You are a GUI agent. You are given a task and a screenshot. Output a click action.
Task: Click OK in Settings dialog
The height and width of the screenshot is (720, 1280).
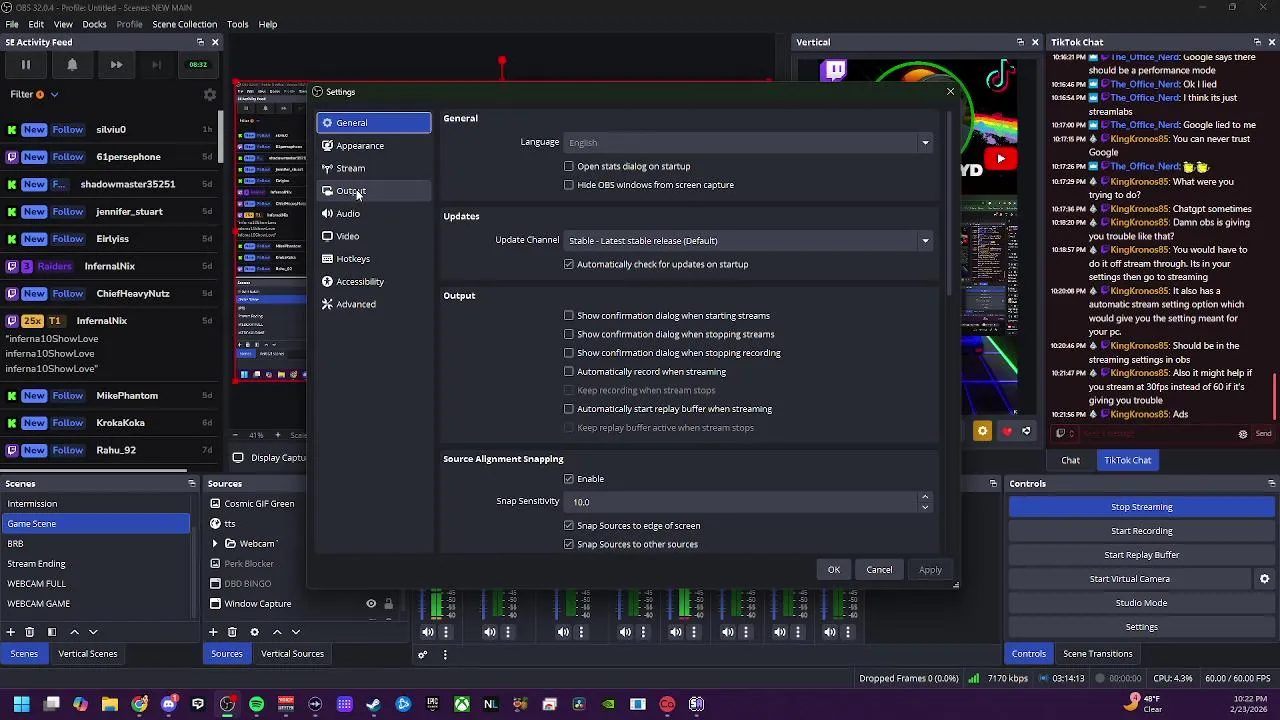(x=834, y=570)
